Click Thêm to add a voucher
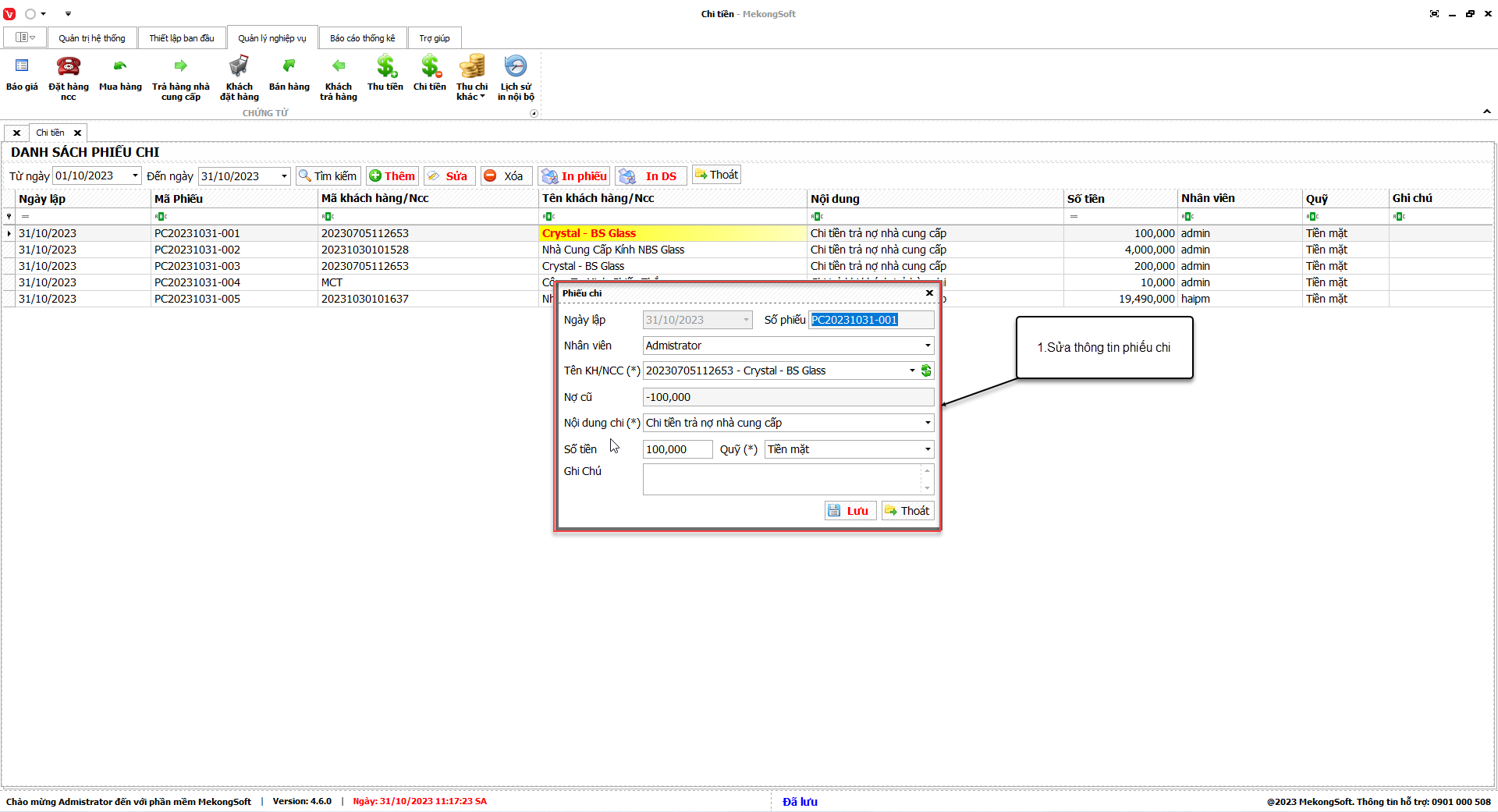The image size is (1498, 812). pyautogui.click(x=392, y=176)
